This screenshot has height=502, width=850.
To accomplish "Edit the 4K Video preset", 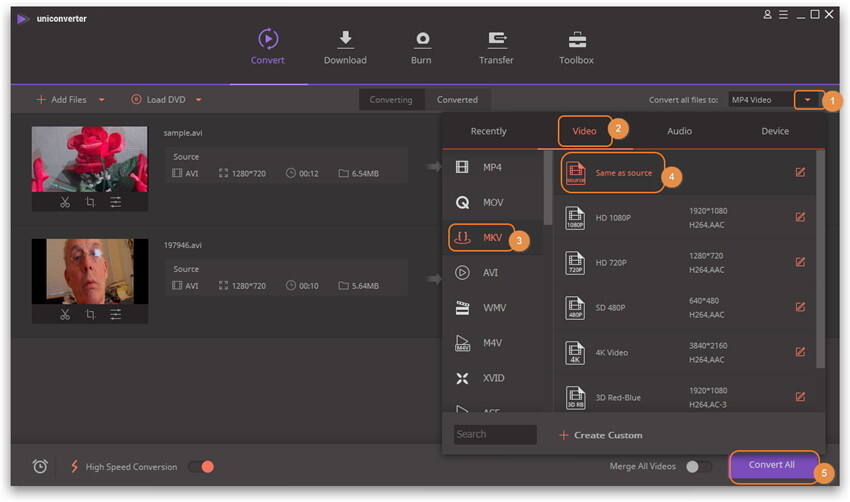I will (800, 352).
